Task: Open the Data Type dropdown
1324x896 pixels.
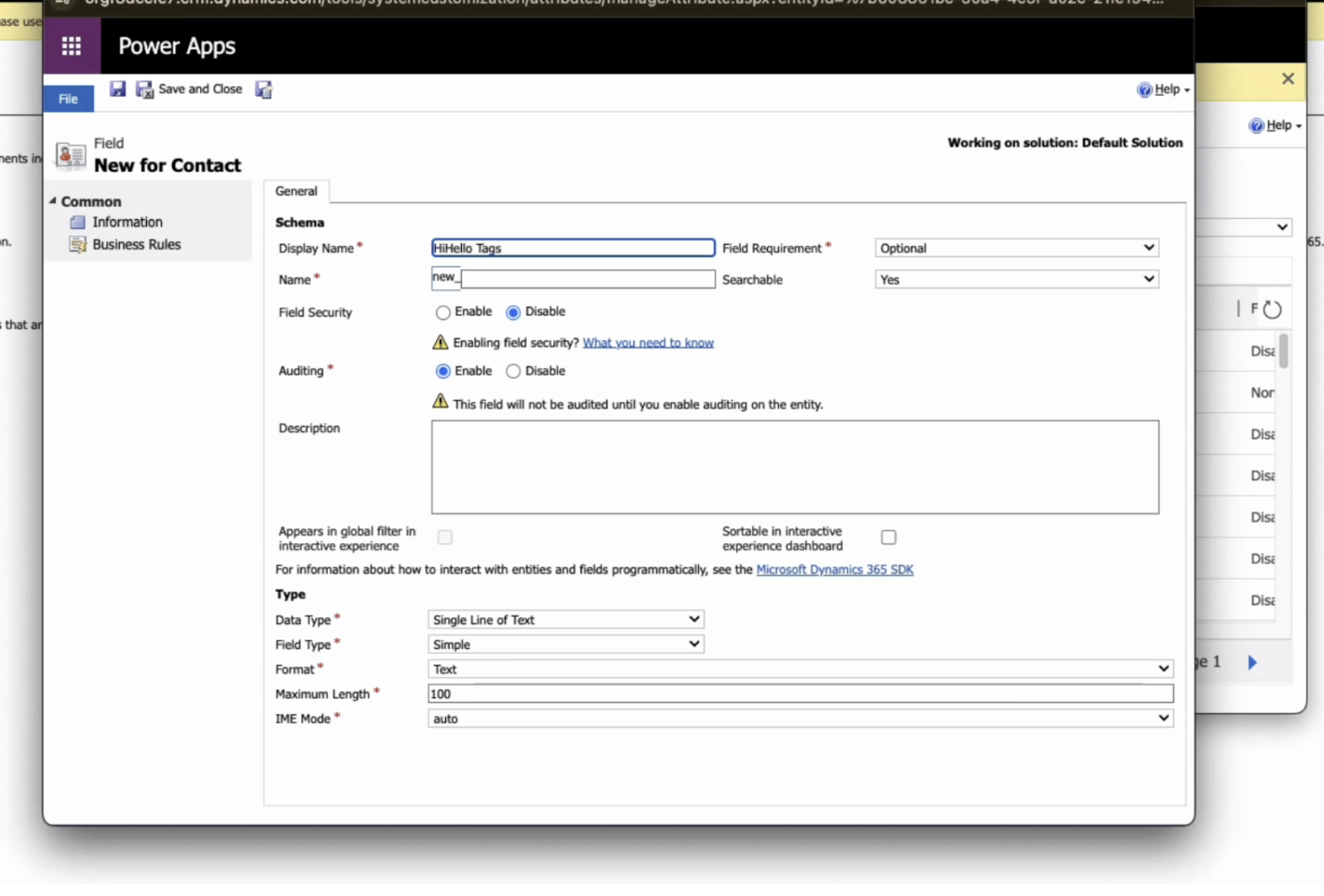Action: [566, 620]
